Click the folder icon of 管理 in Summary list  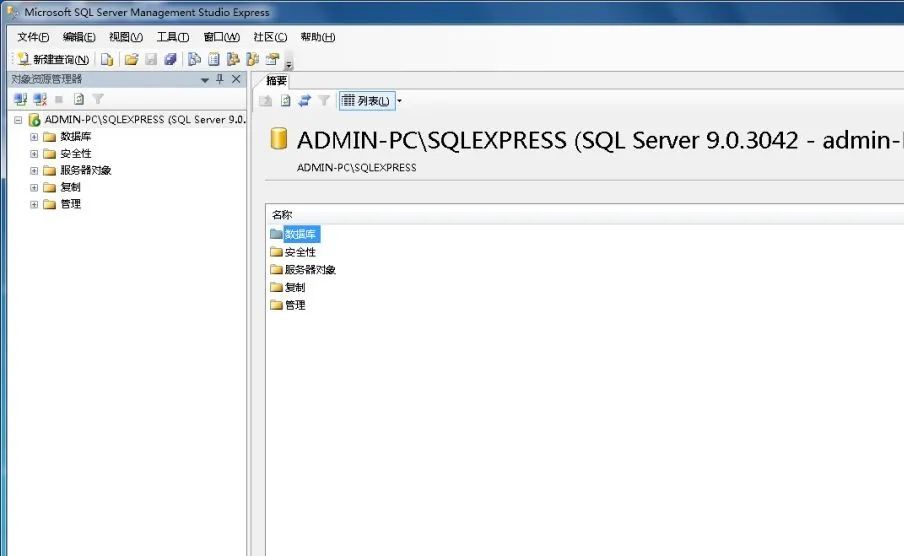tap(276, 305)
